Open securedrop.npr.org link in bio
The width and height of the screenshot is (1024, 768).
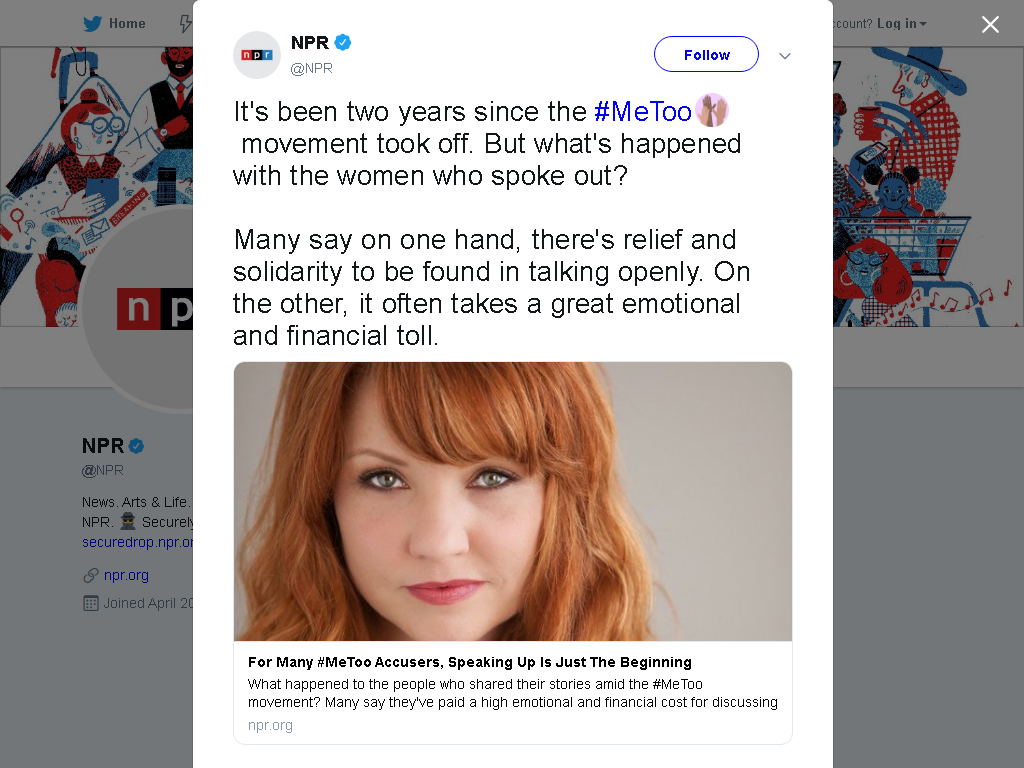pos(137,542)
